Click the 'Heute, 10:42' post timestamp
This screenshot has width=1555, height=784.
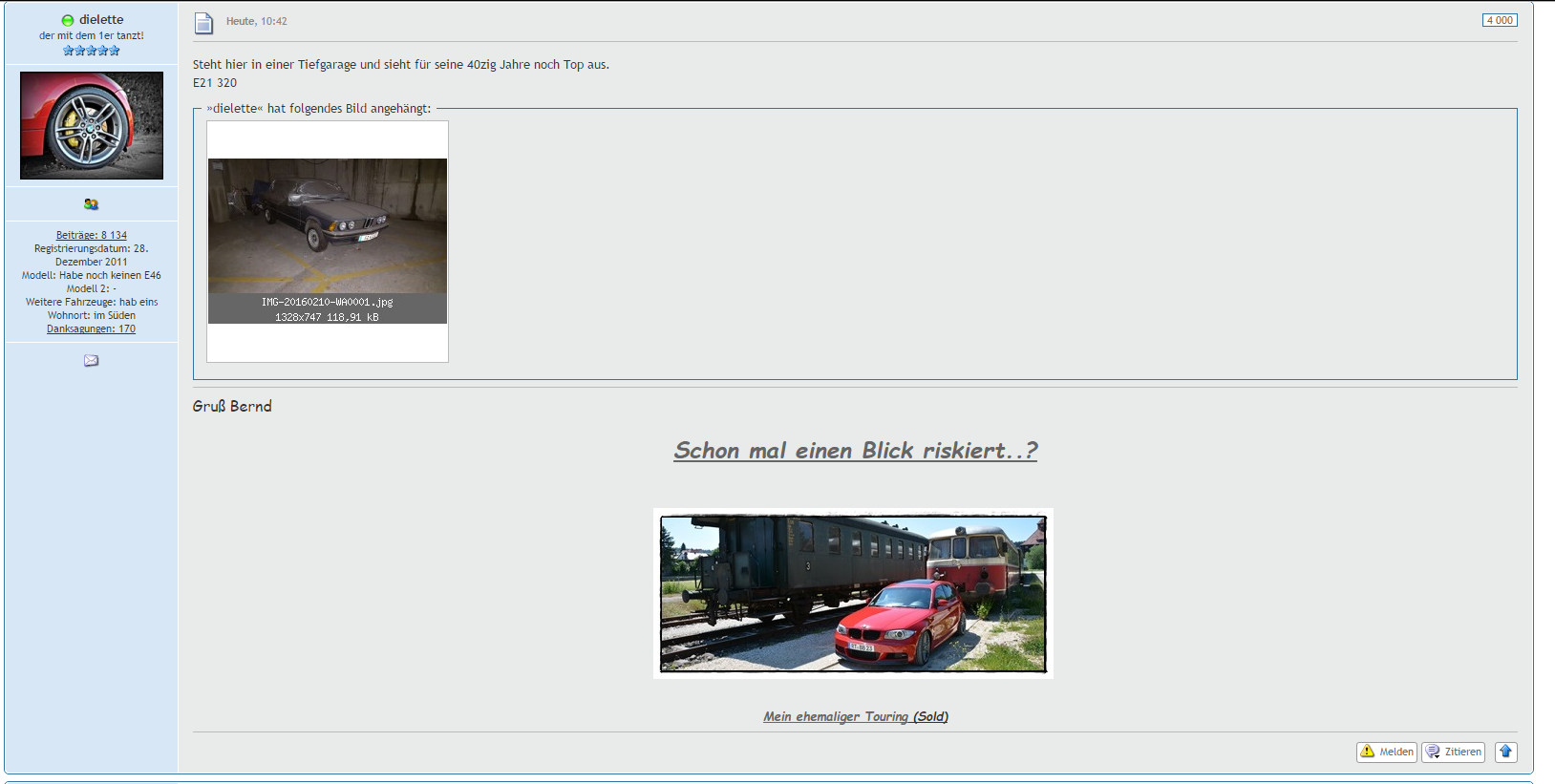pyautogui.click(x=257, y=21)
